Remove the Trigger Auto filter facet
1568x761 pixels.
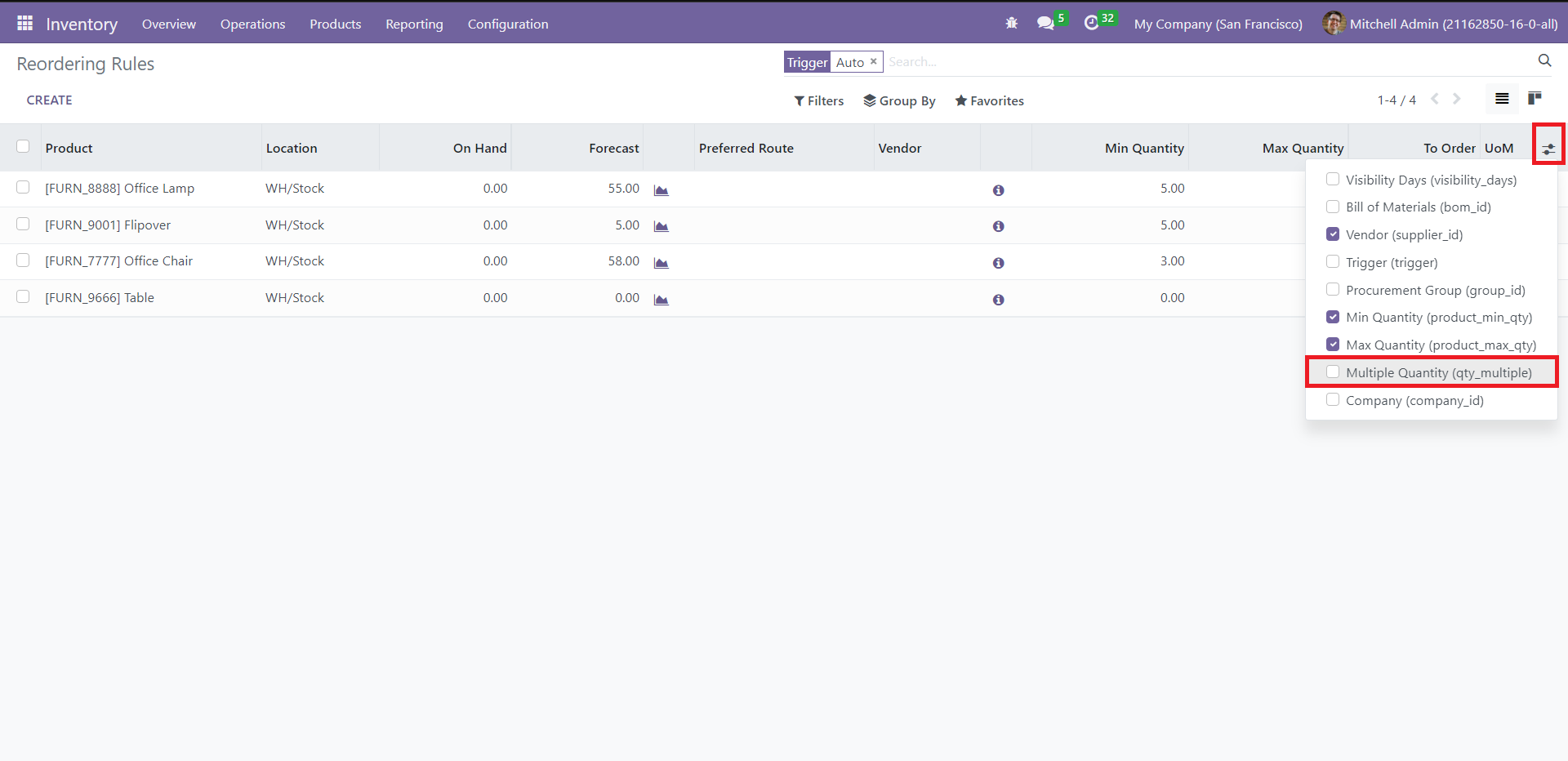click(x=873, y=62)
